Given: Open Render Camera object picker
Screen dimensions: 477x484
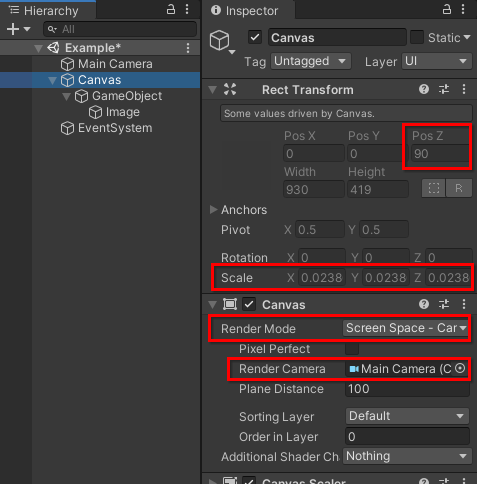Looking at the screenshot, I should pos(460,369).
